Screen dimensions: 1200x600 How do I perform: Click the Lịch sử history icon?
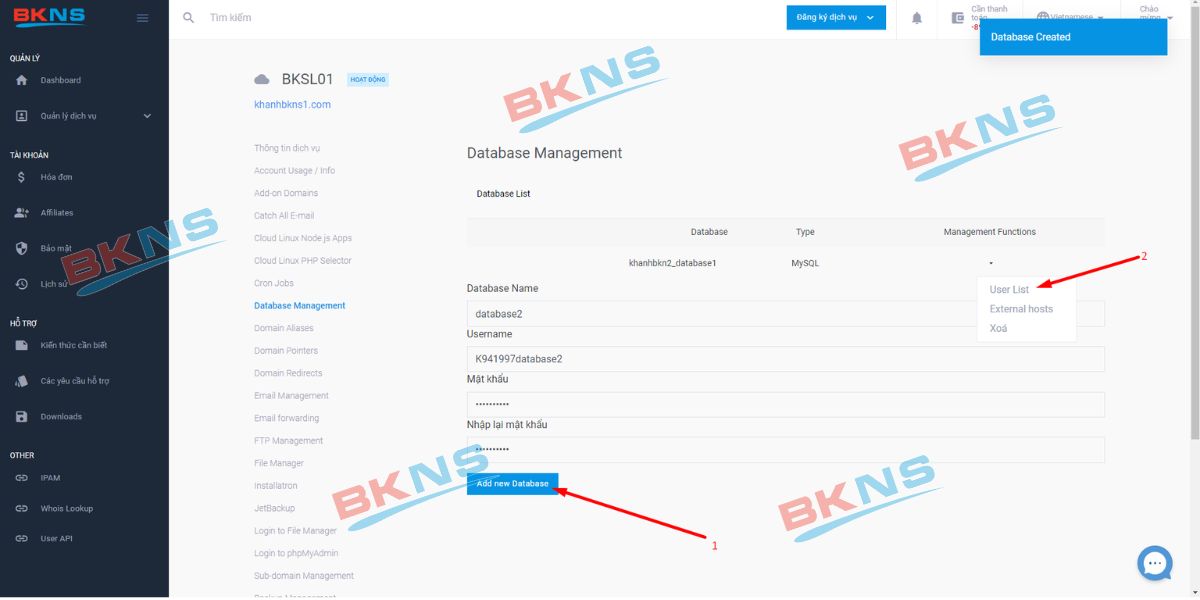pos(22,284)
